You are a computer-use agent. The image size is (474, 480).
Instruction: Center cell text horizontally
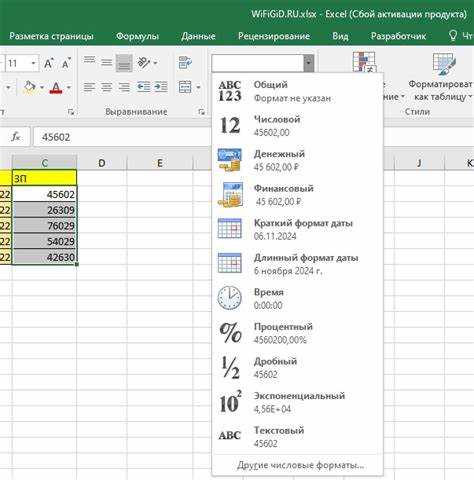[x=107, y=87]
